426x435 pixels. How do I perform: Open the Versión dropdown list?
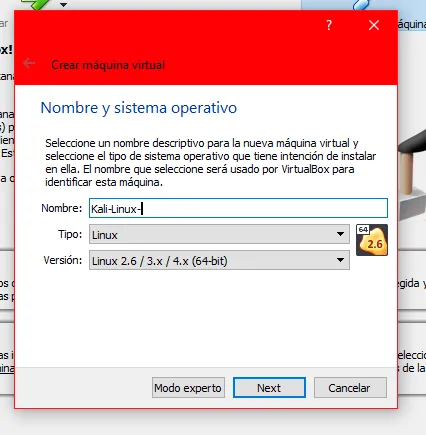219,260
